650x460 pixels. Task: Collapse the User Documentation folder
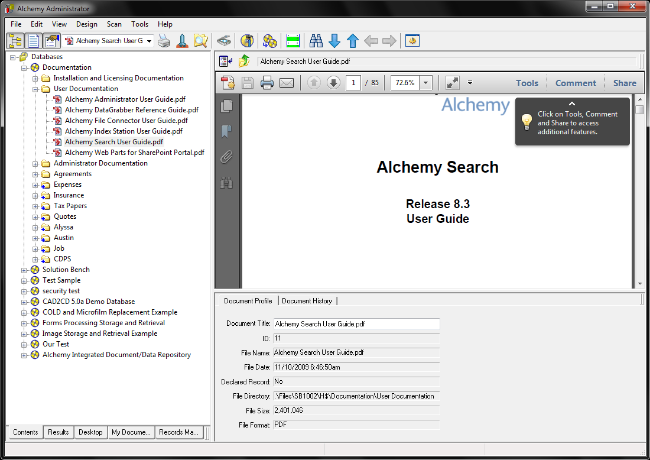click(x=35, y=89)
